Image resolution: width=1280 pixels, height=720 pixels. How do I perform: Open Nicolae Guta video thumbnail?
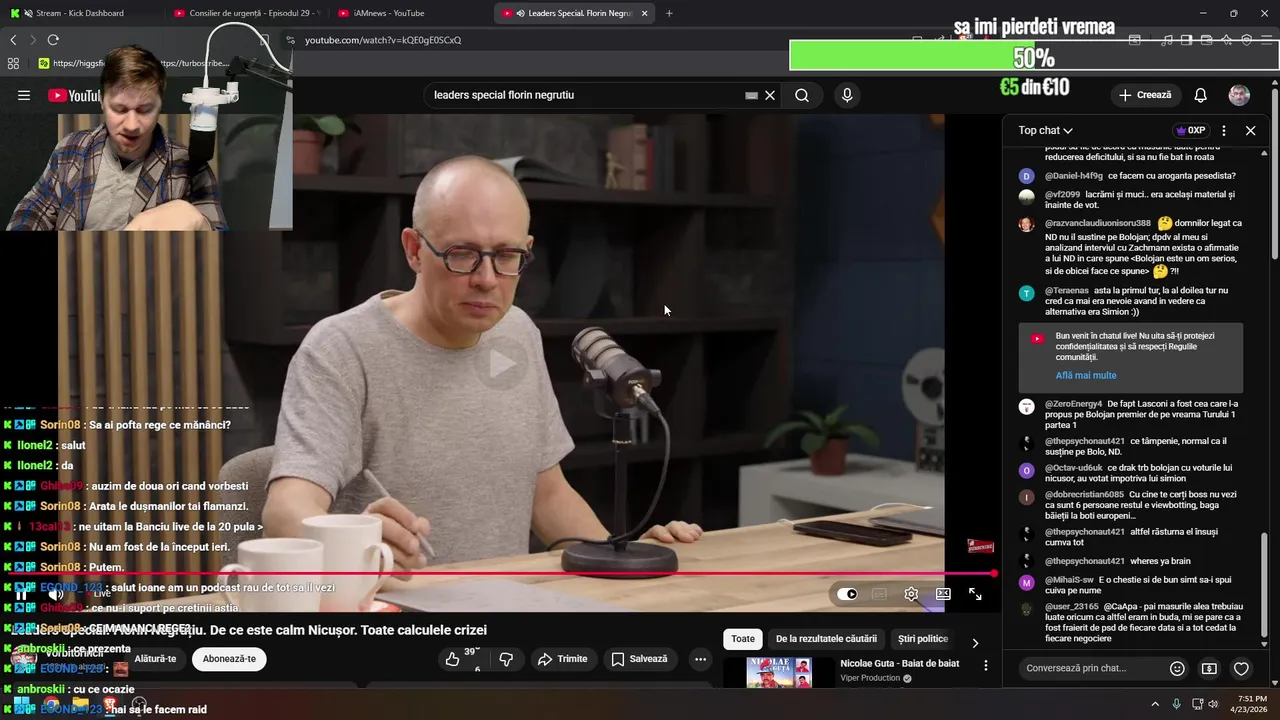(x=779, y=672)
